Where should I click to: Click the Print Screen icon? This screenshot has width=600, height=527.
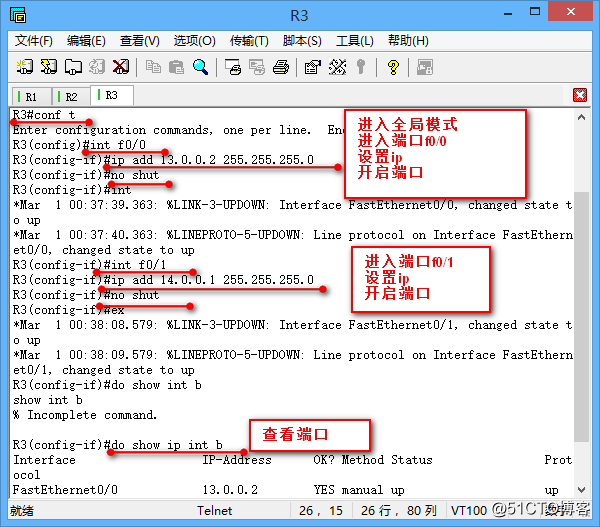tap(233, 67)
